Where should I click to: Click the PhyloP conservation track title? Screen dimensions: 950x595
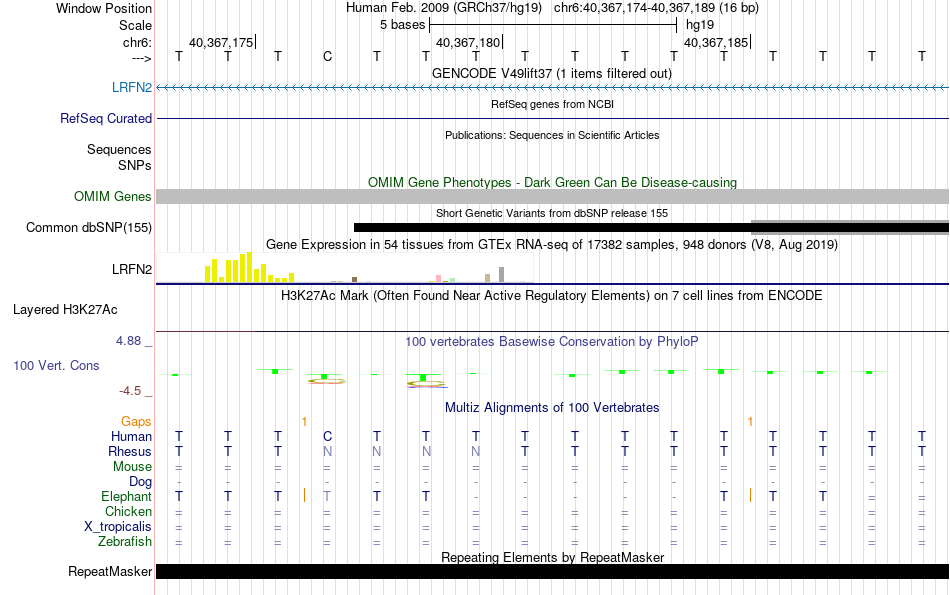click(x=551, y=342)
